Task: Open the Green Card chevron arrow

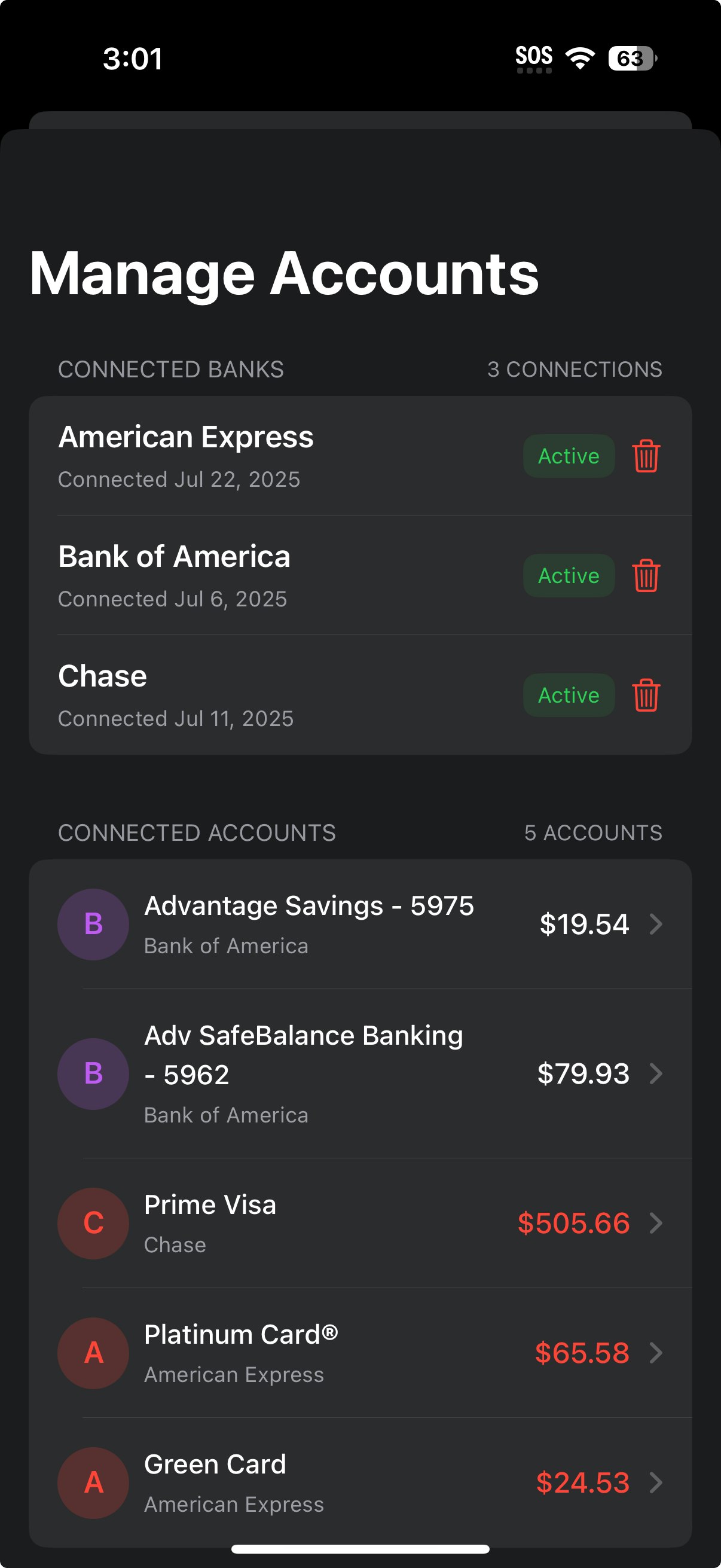Action: (655, 1482)
